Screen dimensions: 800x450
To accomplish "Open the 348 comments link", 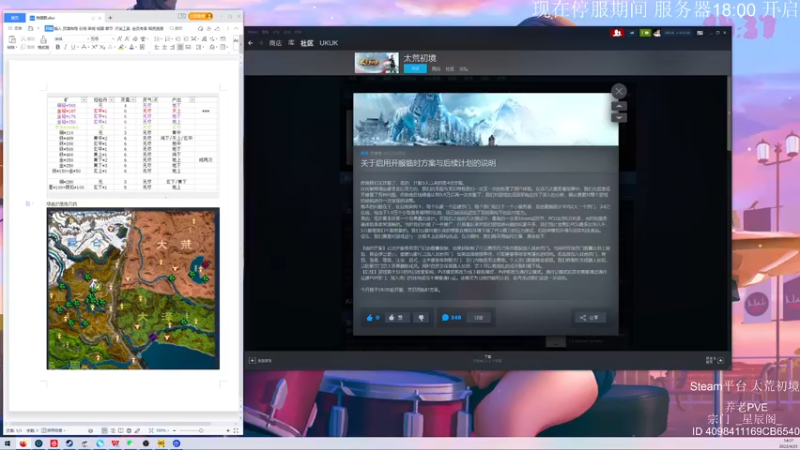I will pyautogui.click(x=451, y=317).
